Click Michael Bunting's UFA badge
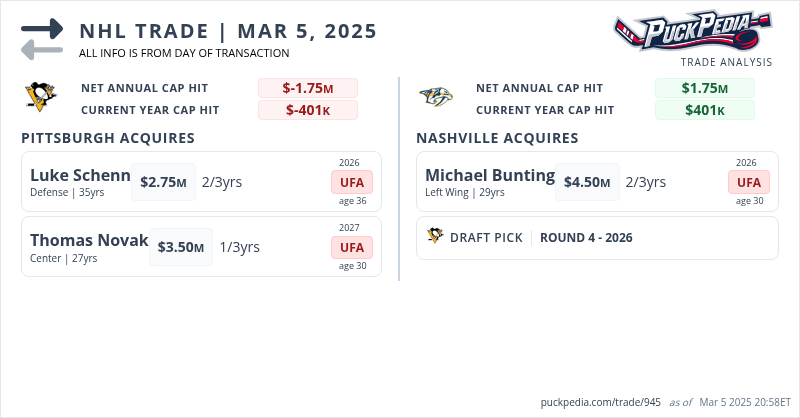The width and height of the screenshot is (800, 418). pos(748,182)
